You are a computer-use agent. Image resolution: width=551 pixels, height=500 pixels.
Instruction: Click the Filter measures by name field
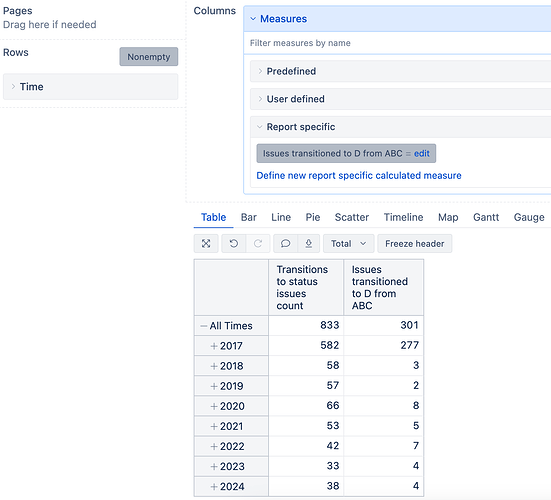tap(397, 43)
